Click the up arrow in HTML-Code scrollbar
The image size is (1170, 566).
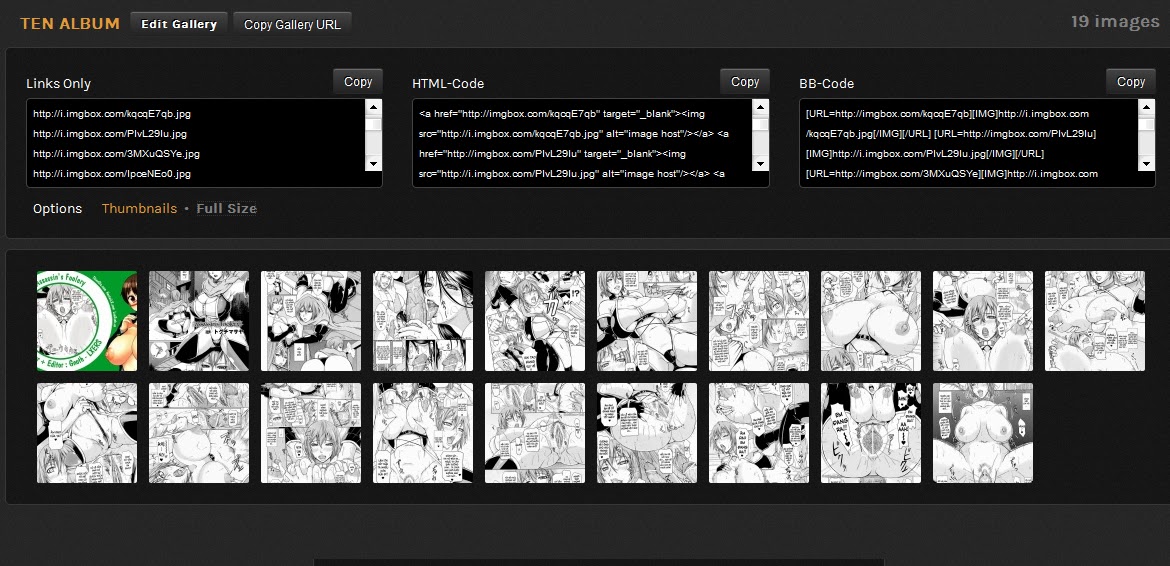[760, 107]
